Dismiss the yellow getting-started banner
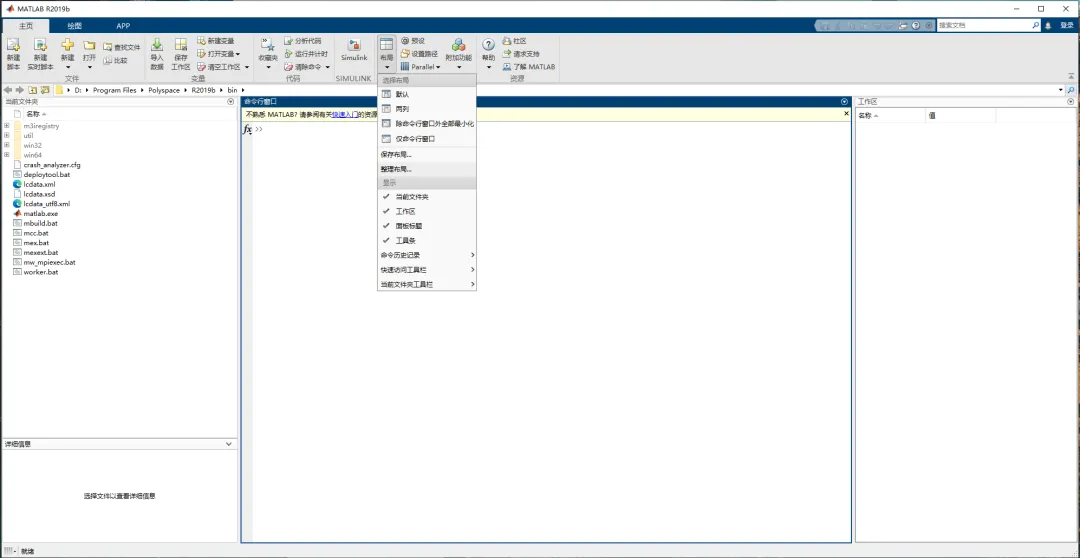 coord(847,114)
